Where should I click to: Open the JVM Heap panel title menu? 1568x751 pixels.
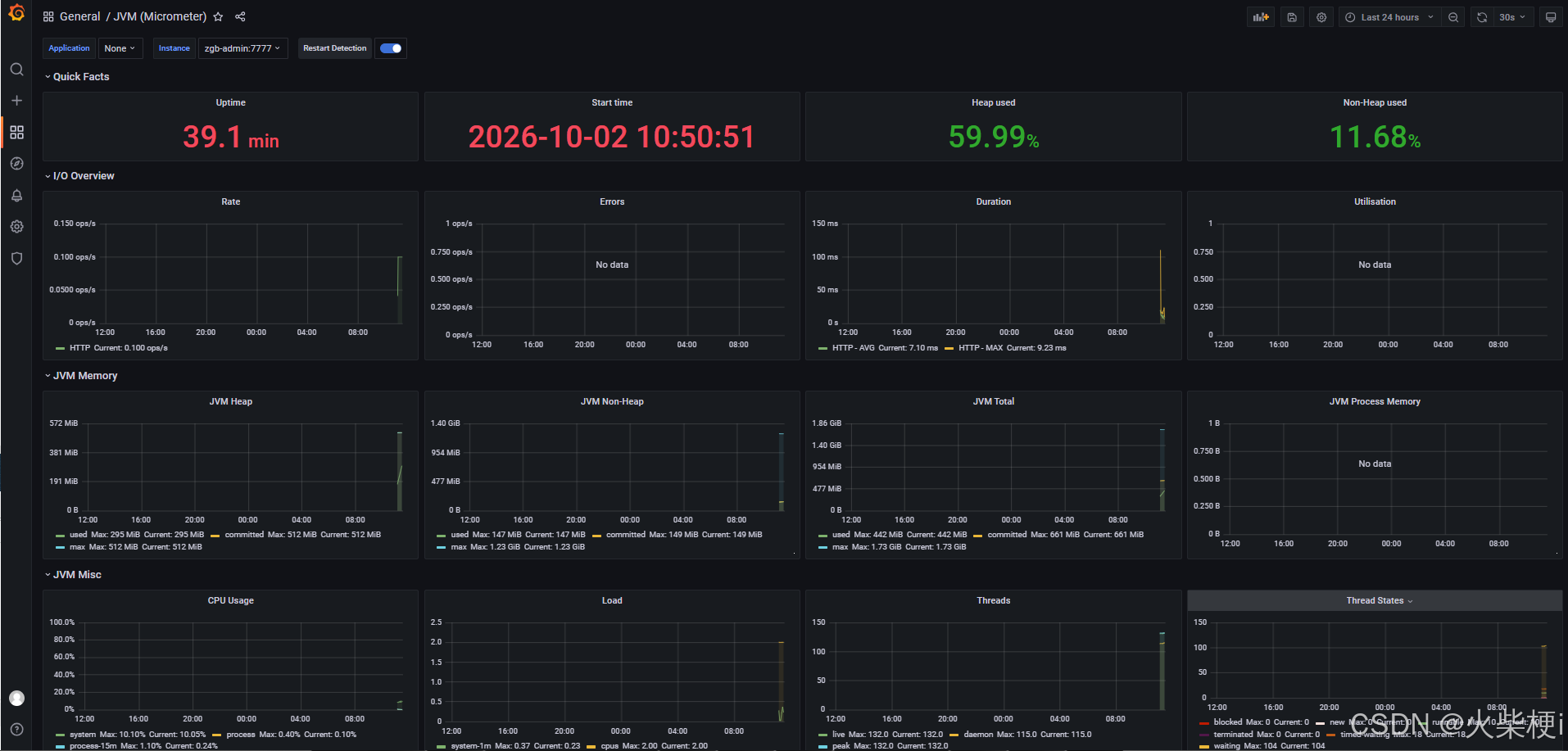coord(230,401)
